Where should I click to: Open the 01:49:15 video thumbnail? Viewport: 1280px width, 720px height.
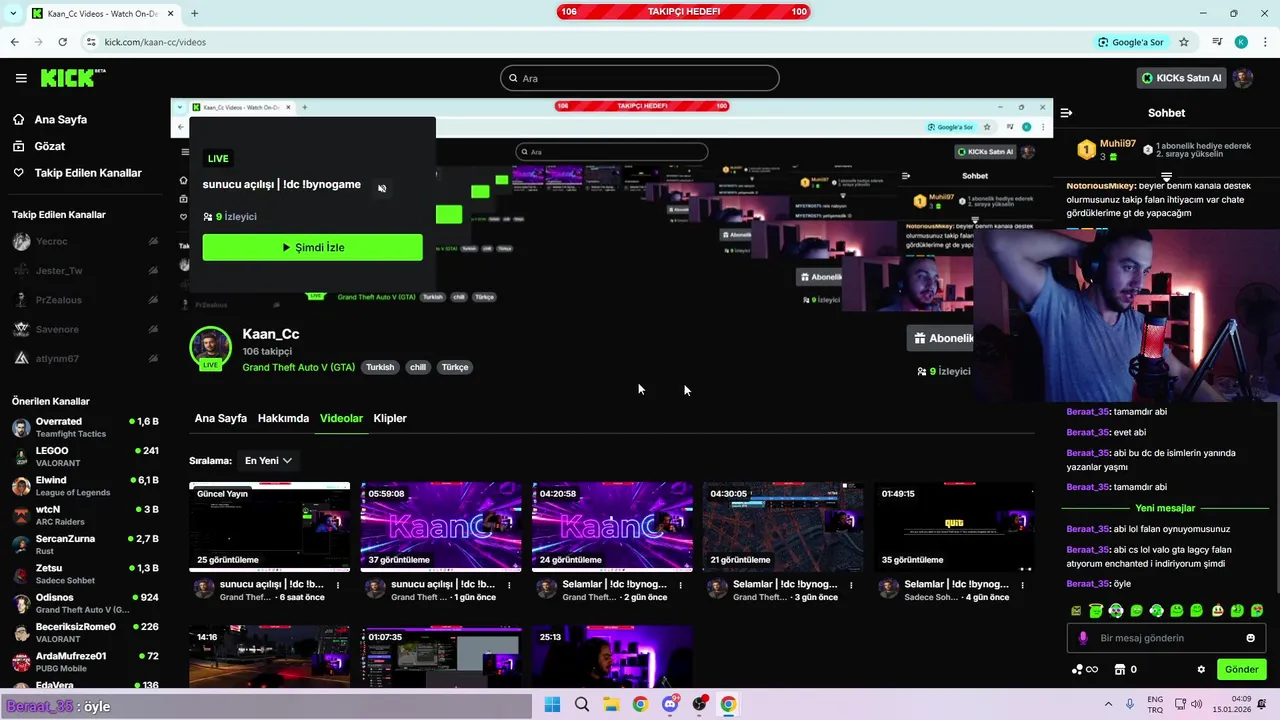pos(954,527)
